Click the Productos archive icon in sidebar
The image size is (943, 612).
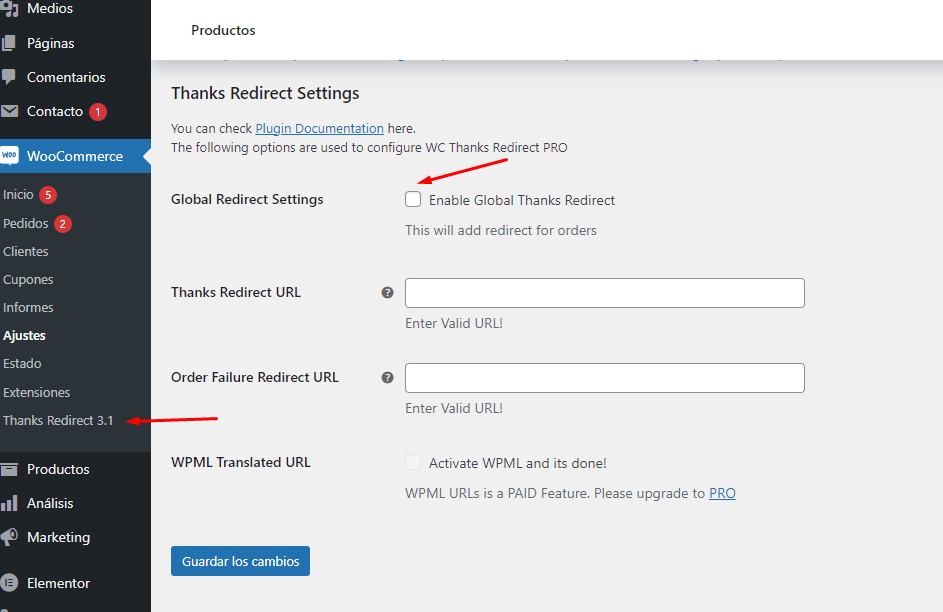coord(9,469)
